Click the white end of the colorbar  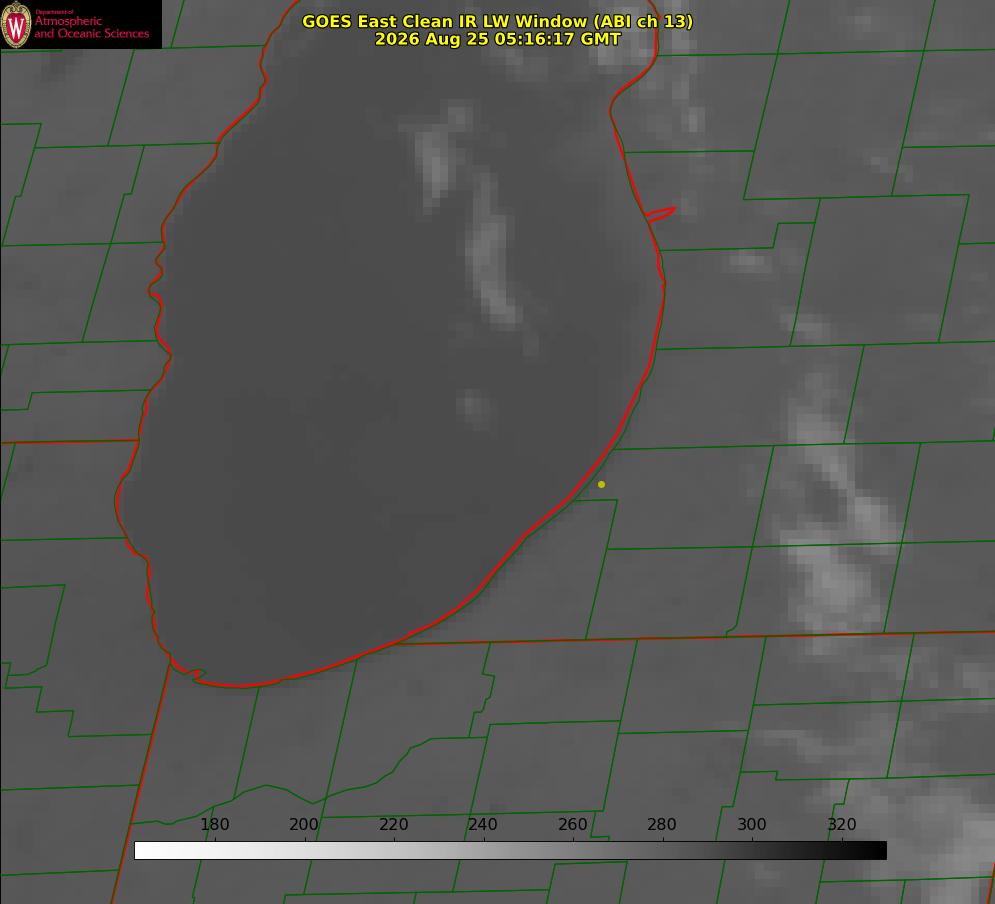(143, 850)
